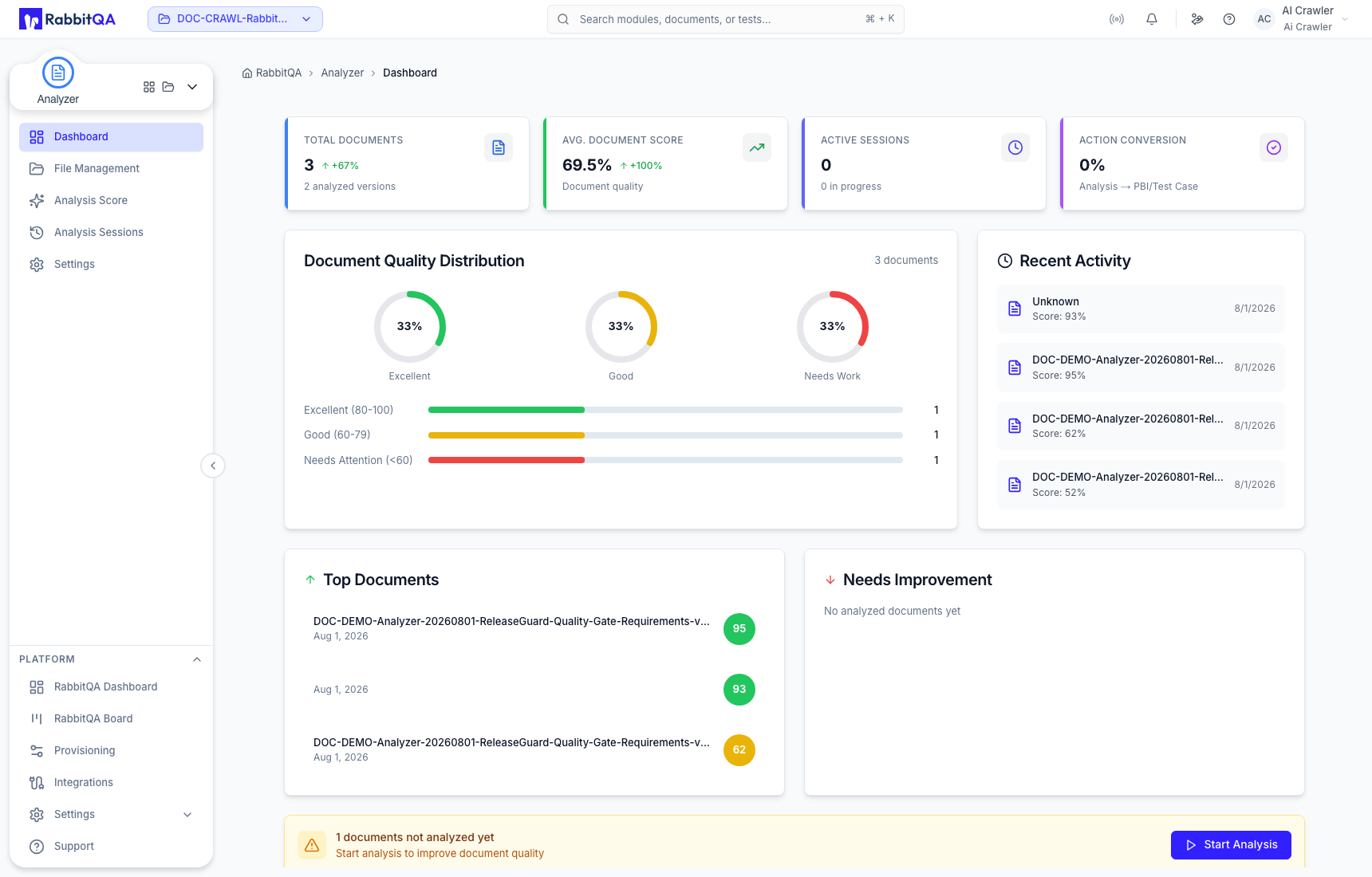
Task: Open Dashboard in sidebar
Action: tap(111, 137)
